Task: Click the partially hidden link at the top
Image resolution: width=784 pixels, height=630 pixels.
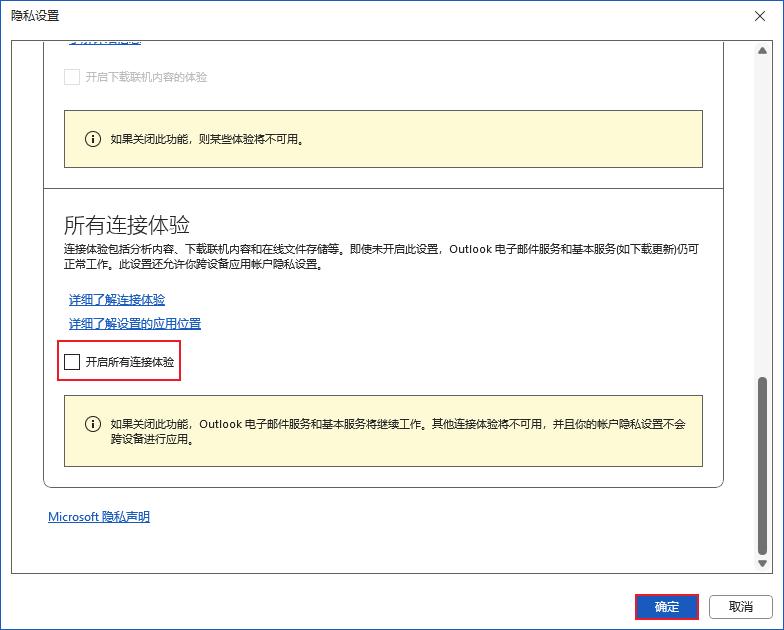Action: pos(105,43)
